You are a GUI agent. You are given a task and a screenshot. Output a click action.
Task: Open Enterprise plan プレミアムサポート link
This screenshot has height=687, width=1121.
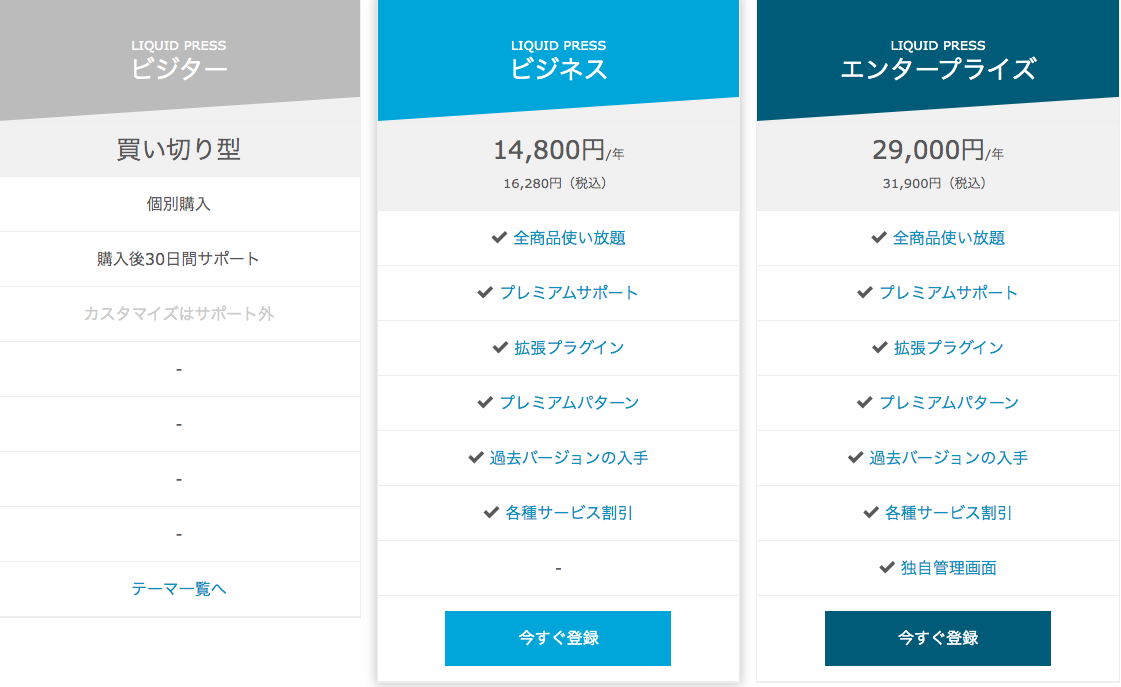948,293
